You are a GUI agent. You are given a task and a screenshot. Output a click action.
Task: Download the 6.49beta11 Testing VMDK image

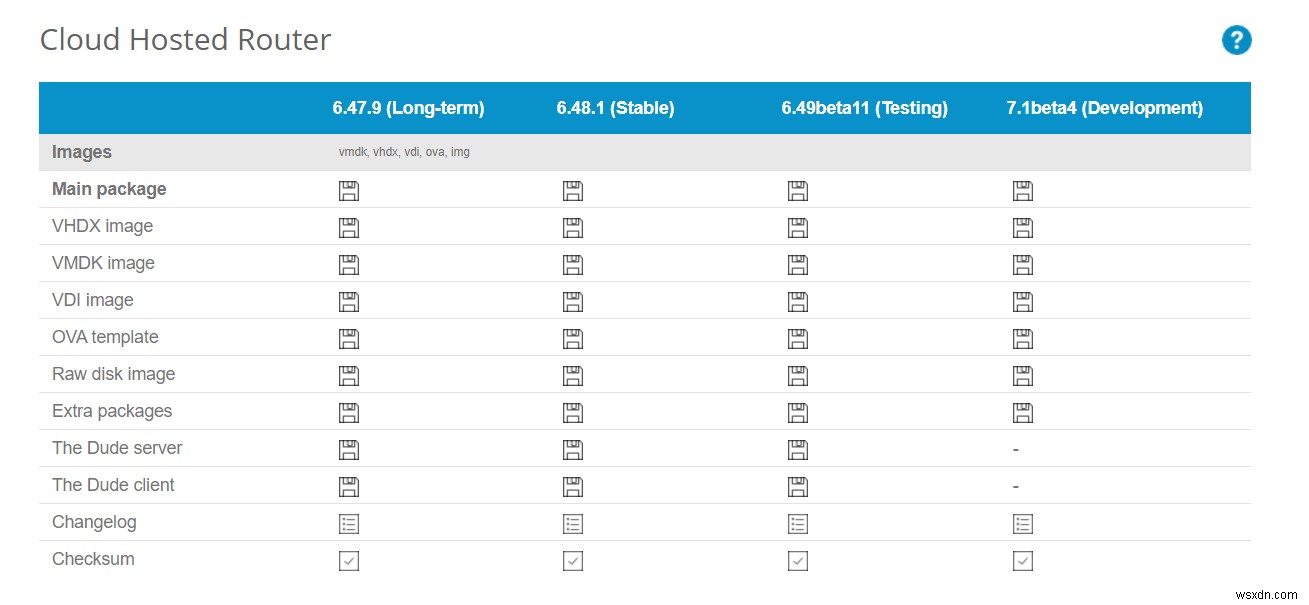(x=797, y=265)
